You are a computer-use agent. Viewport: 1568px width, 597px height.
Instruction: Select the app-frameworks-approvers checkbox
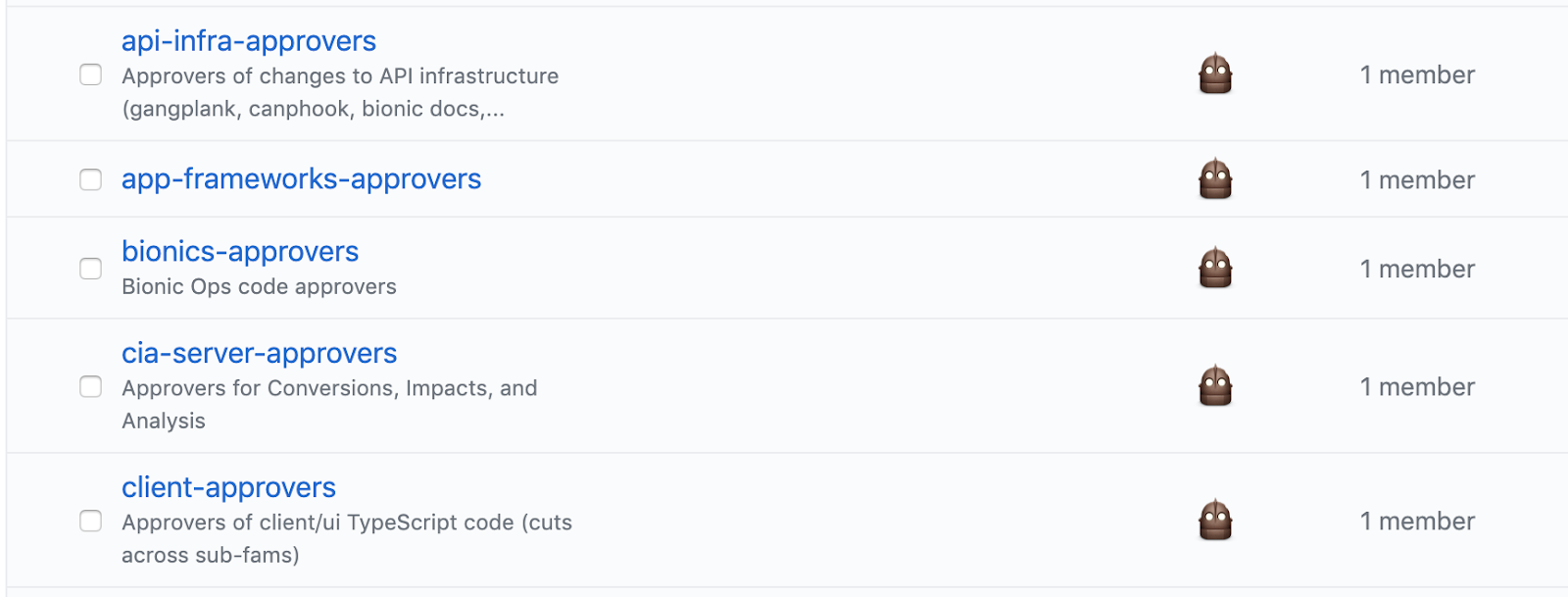[x=90, y=179]
